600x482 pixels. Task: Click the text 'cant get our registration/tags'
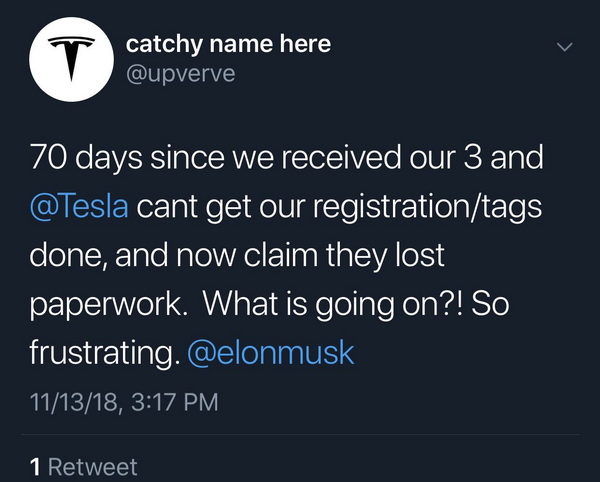(x=339, y=207)
